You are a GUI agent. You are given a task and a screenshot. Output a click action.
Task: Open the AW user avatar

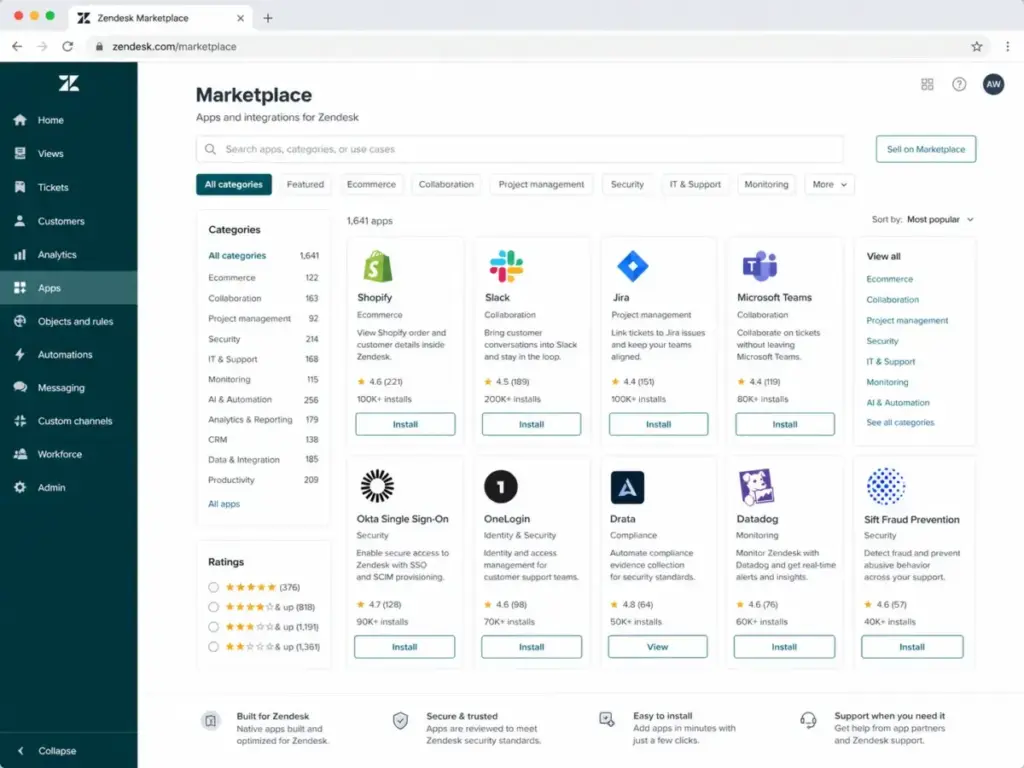pos(993,84)
